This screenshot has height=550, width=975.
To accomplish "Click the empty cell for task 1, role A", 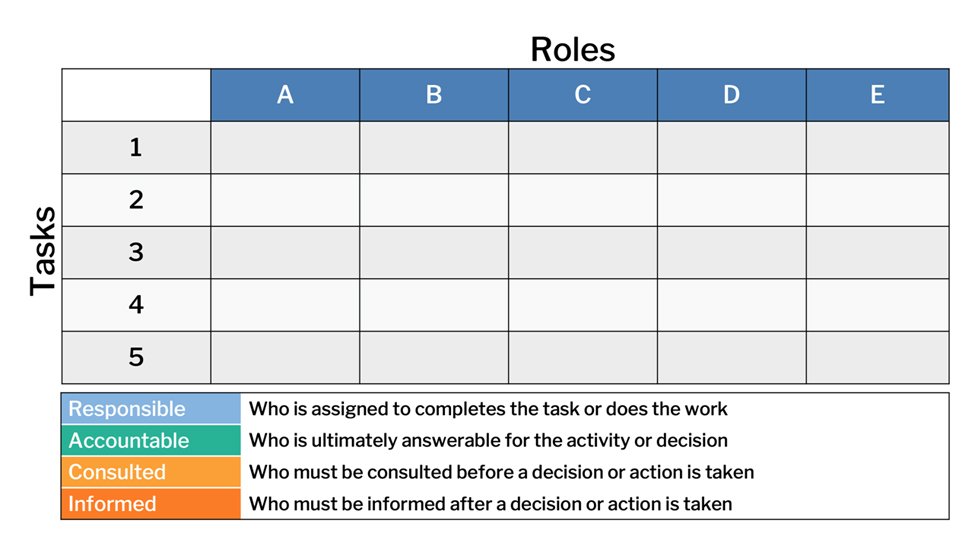I will 285,147.
